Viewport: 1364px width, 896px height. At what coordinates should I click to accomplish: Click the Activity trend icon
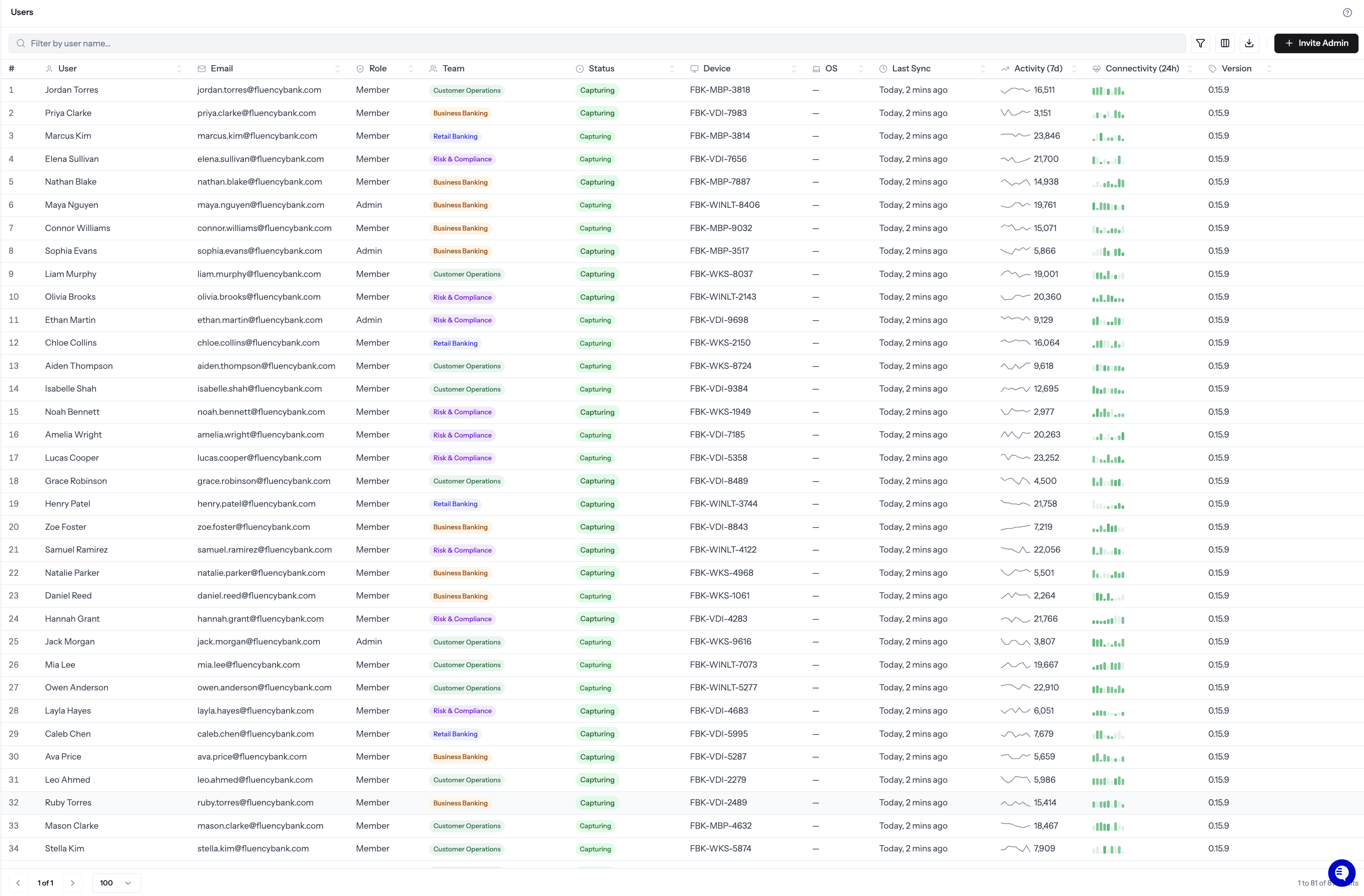click(1005, 69)
